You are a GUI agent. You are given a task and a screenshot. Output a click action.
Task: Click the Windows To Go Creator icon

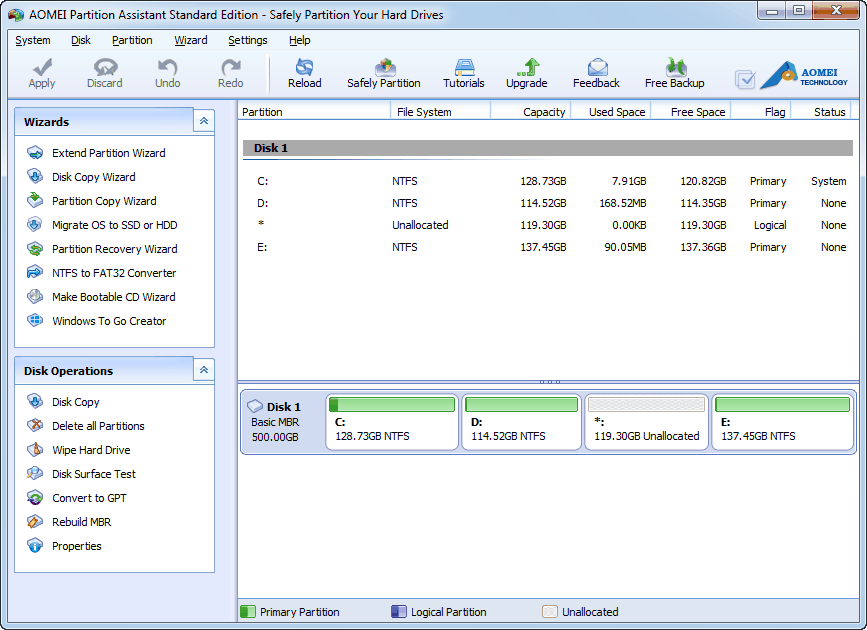[35, 320]
